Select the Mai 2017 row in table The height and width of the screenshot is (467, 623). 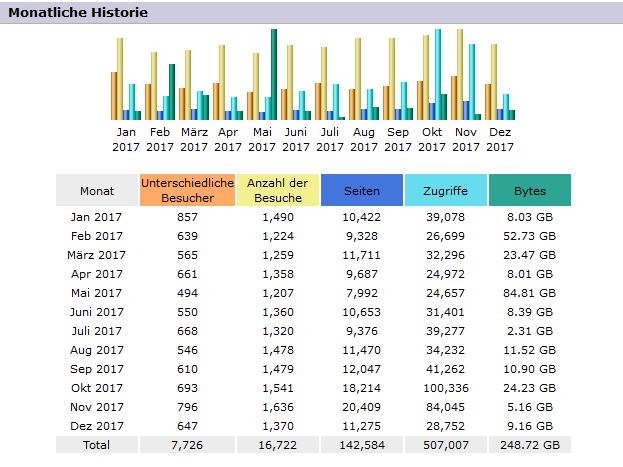pyautogui.click(x=98, y=292)
